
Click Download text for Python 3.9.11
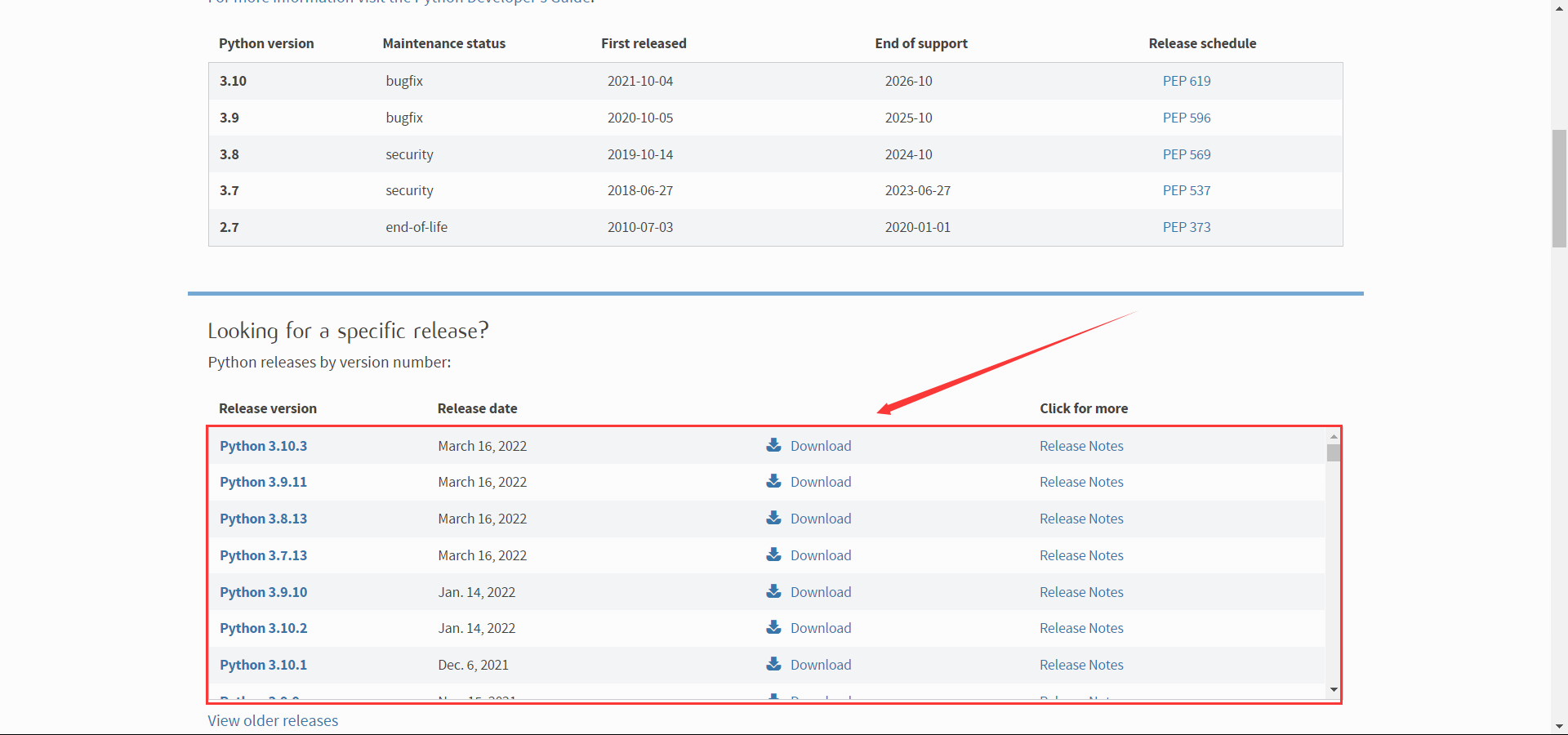821,482
